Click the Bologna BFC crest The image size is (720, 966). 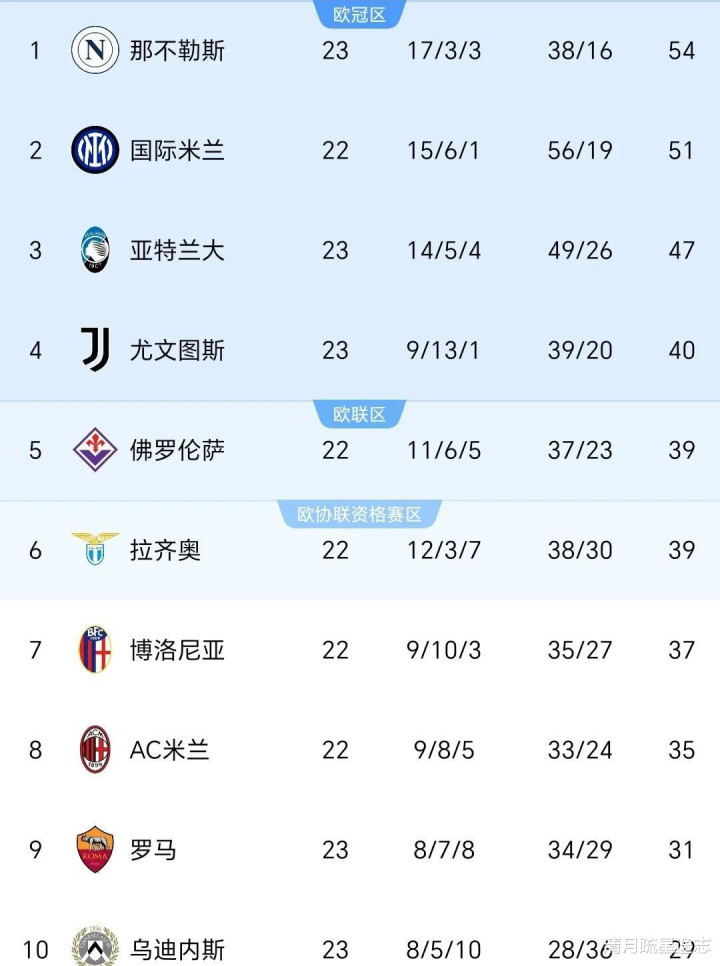95,650
